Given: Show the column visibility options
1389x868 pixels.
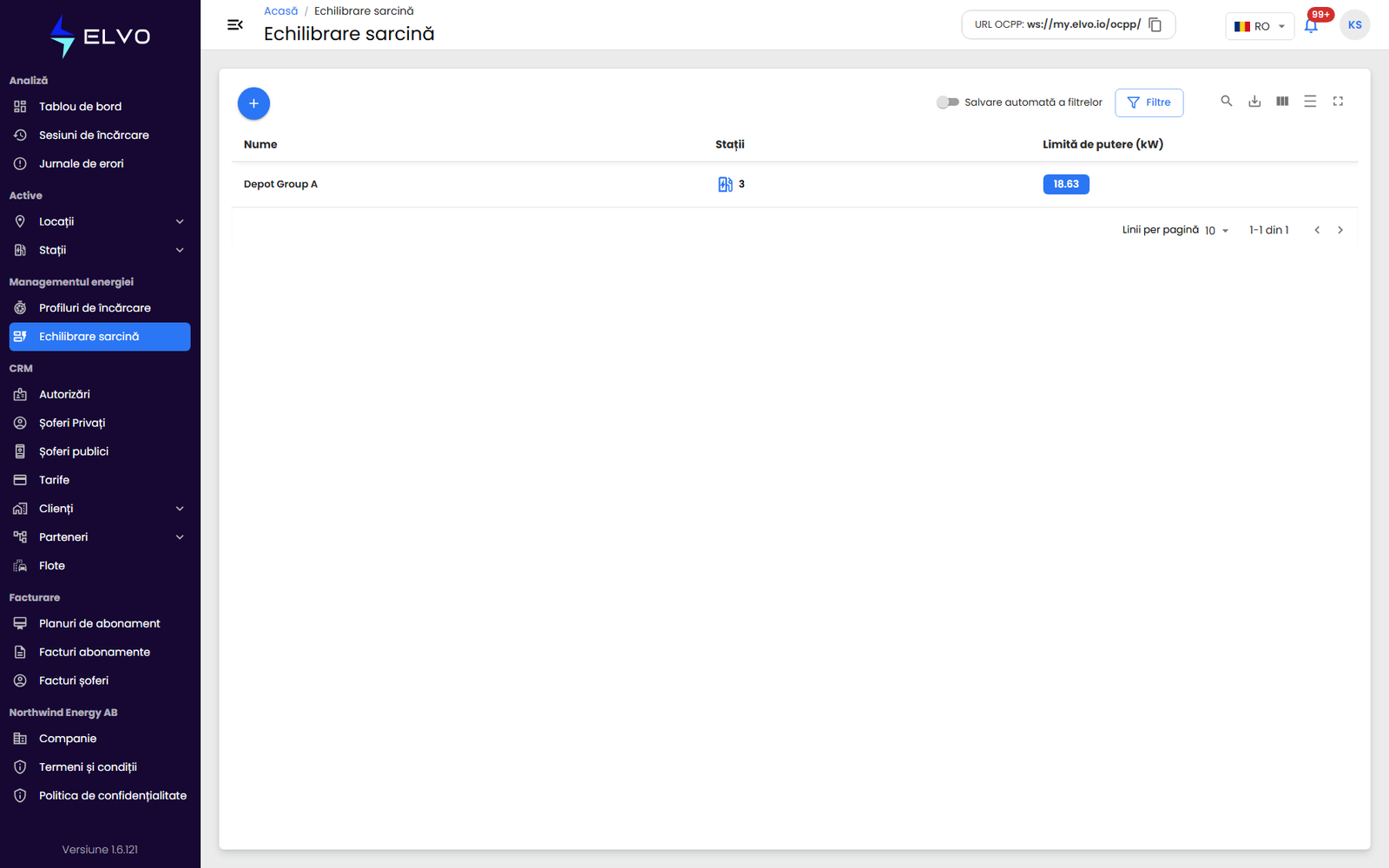Looking at the screenshot, I should click(x=1282, y=102).
